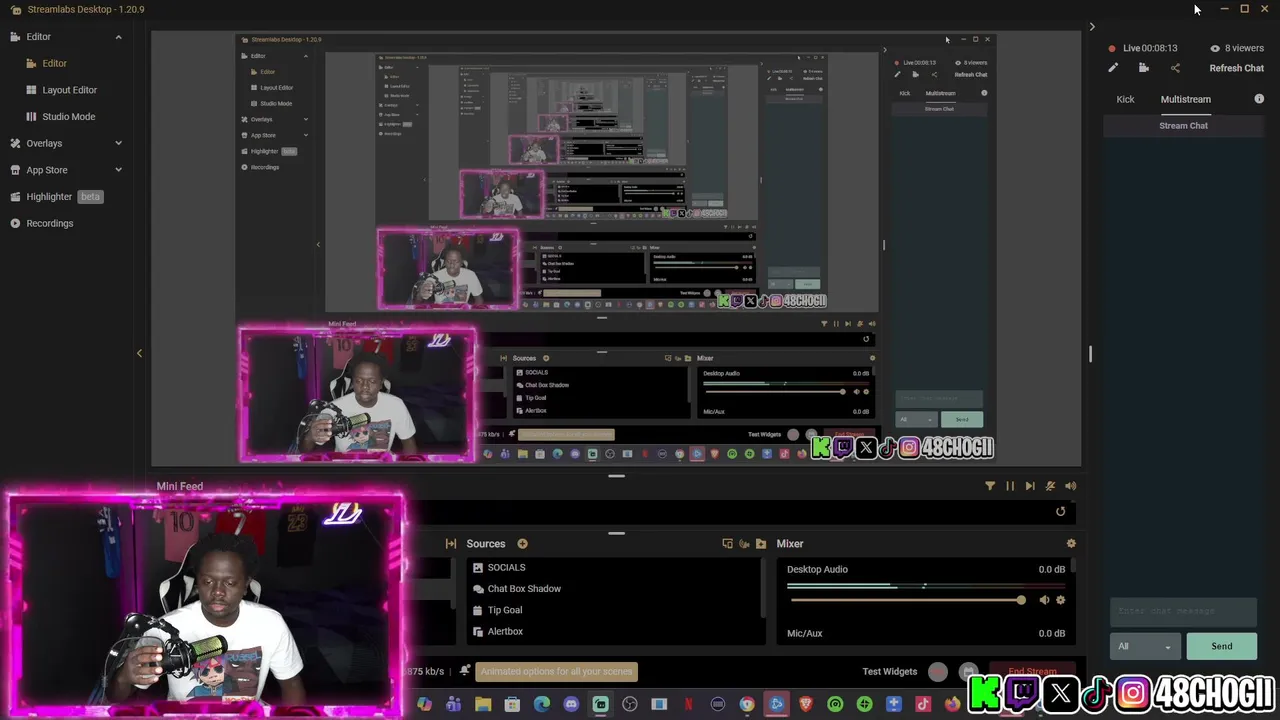Collapse the Editor sidebar group
This screenshot has width=1280, height=720.
pos(118,37)
